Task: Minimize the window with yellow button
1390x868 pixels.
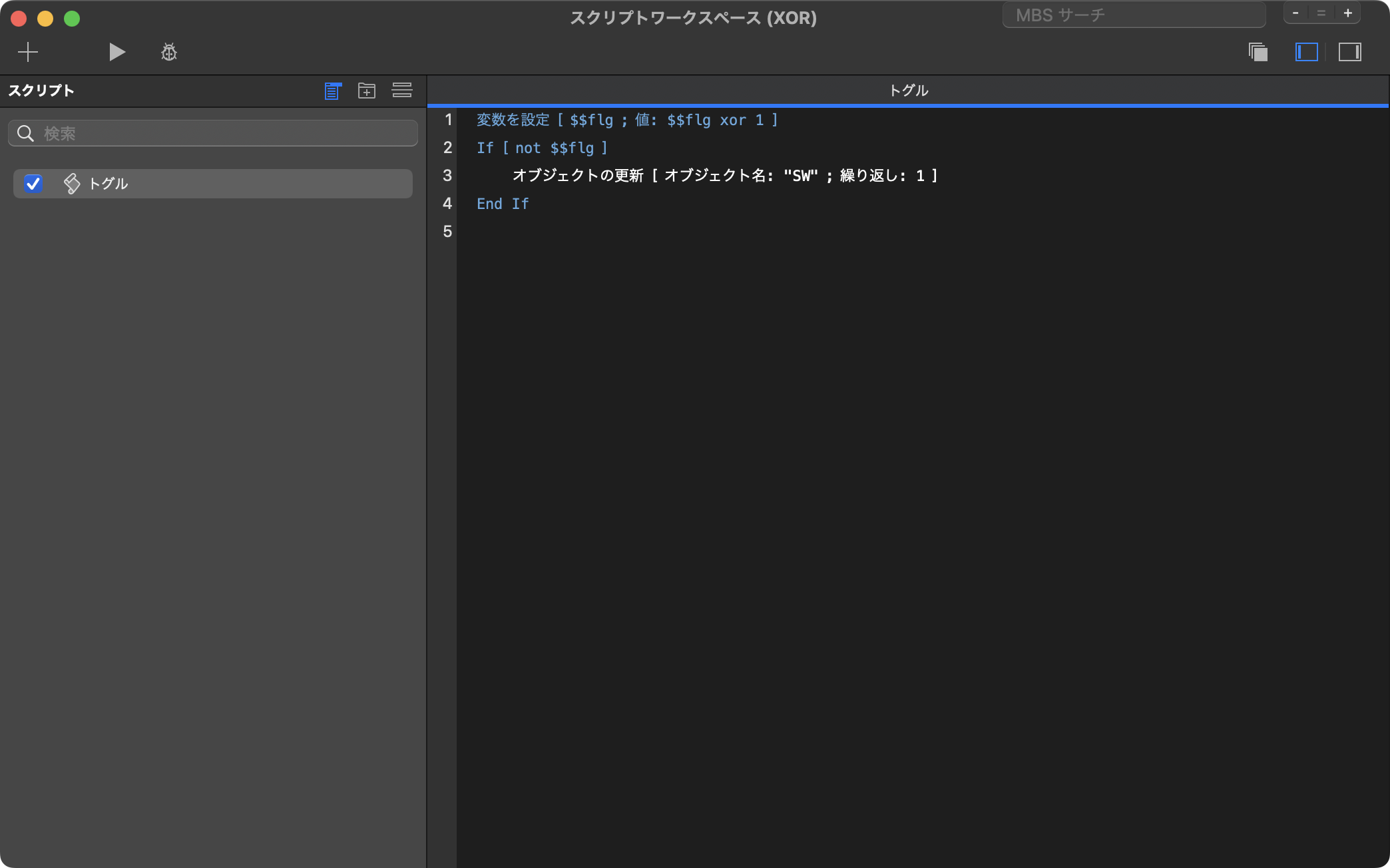Action: [45, 19]
